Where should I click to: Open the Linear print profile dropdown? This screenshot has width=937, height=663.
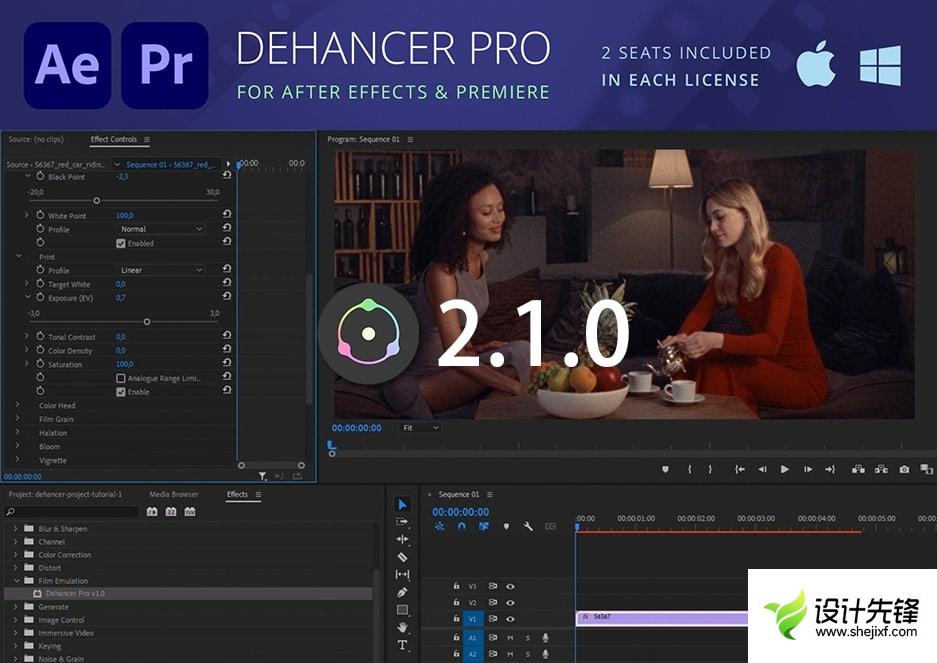click(x=161, y=270)
